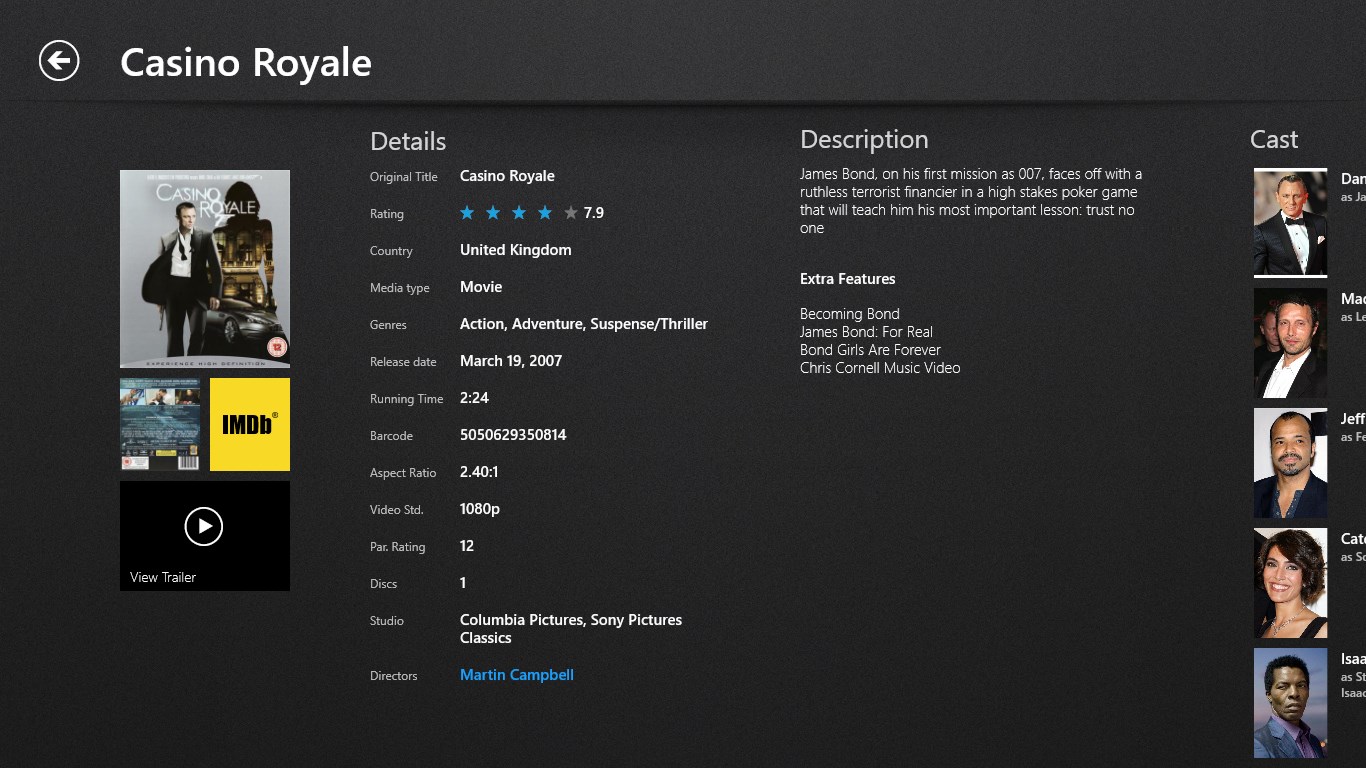
Task: Select cast photo next to name starting "Jeff"
Action: [1290, 463]
